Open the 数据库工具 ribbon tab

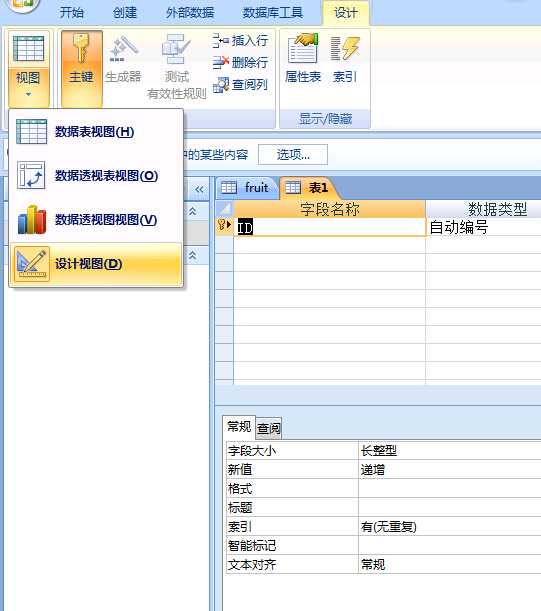click(272, 12)
